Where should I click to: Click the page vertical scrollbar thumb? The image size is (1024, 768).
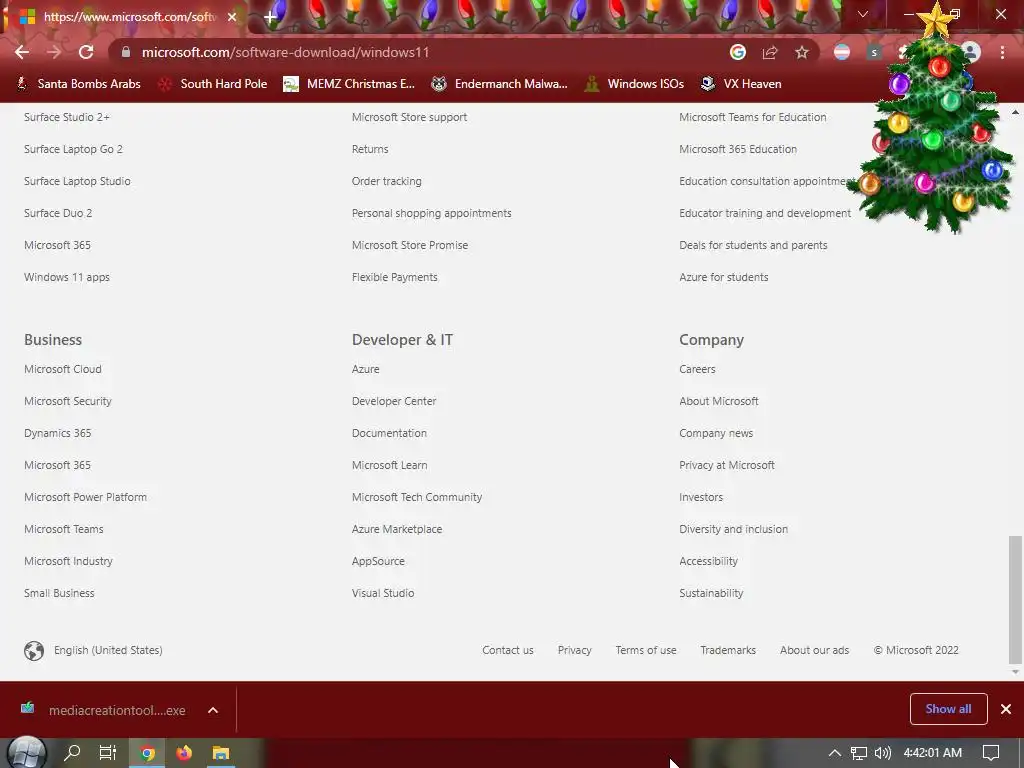(1015, 600)
